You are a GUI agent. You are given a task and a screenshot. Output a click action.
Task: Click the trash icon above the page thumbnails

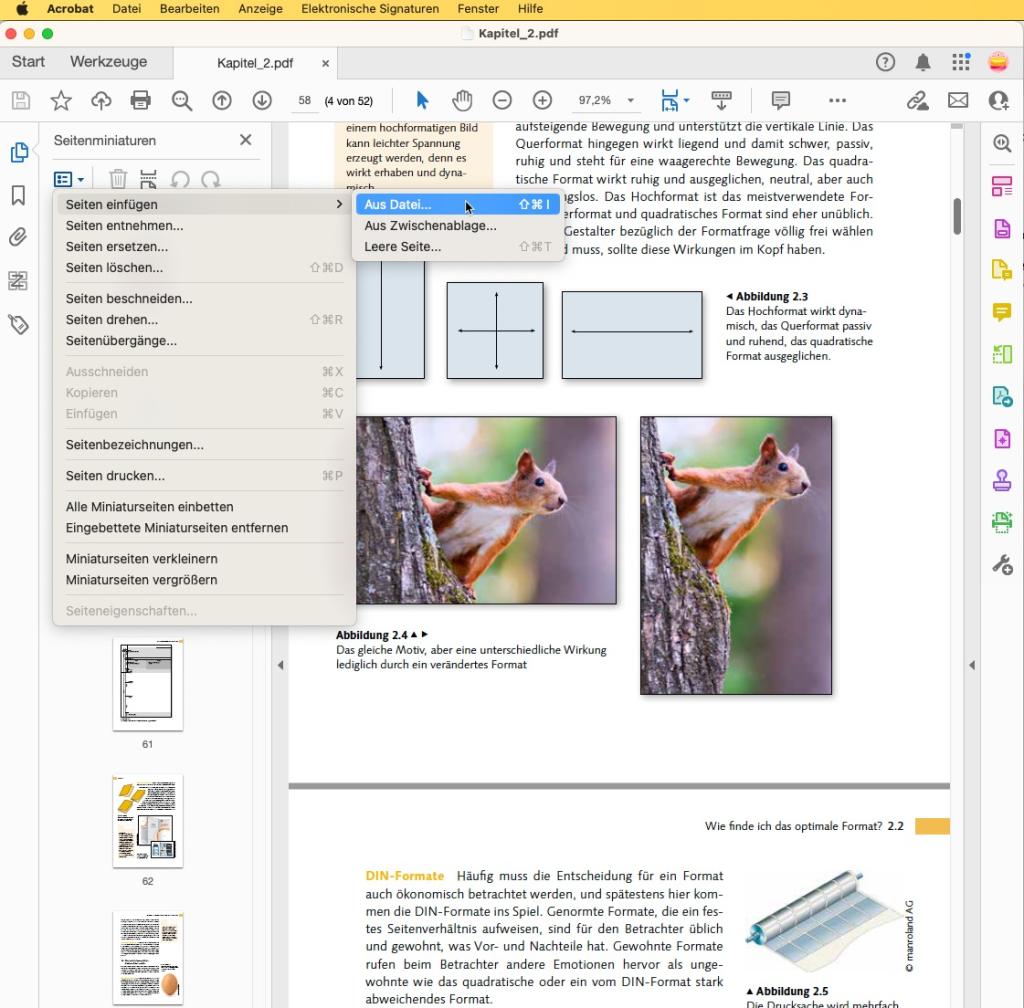point(118,179)
